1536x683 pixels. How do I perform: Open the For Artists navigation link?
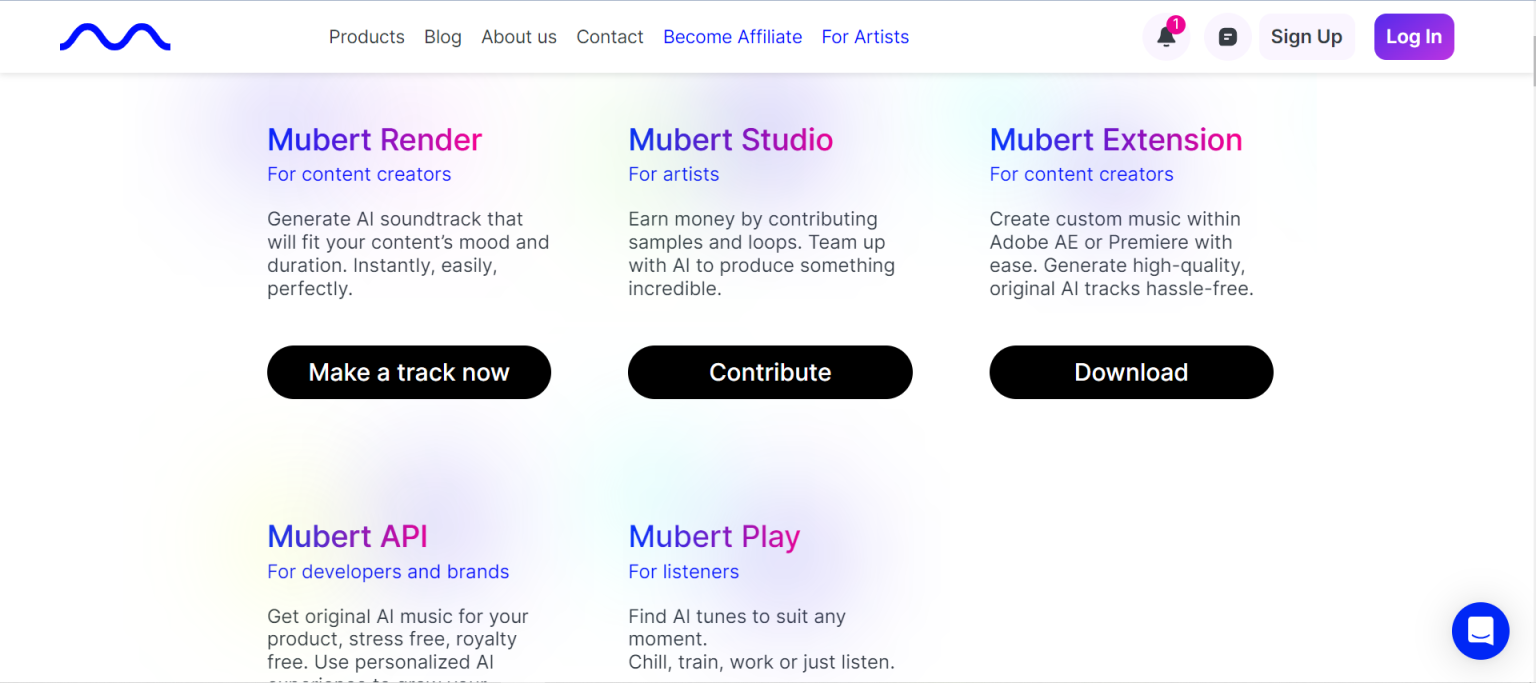pyautogui.click(x=864, y=37)
